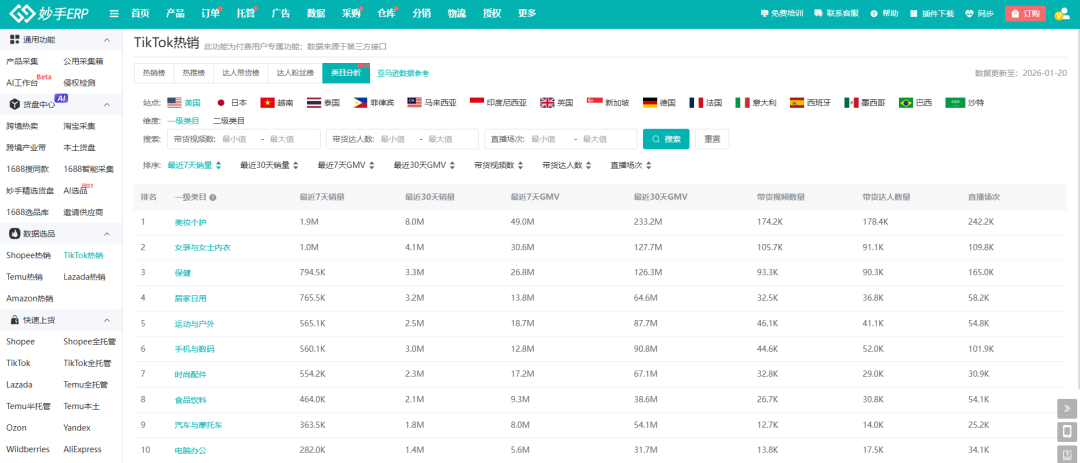Choose 二级类目 dimension option
Screen dimensions: 1080x463
(229, 121)
